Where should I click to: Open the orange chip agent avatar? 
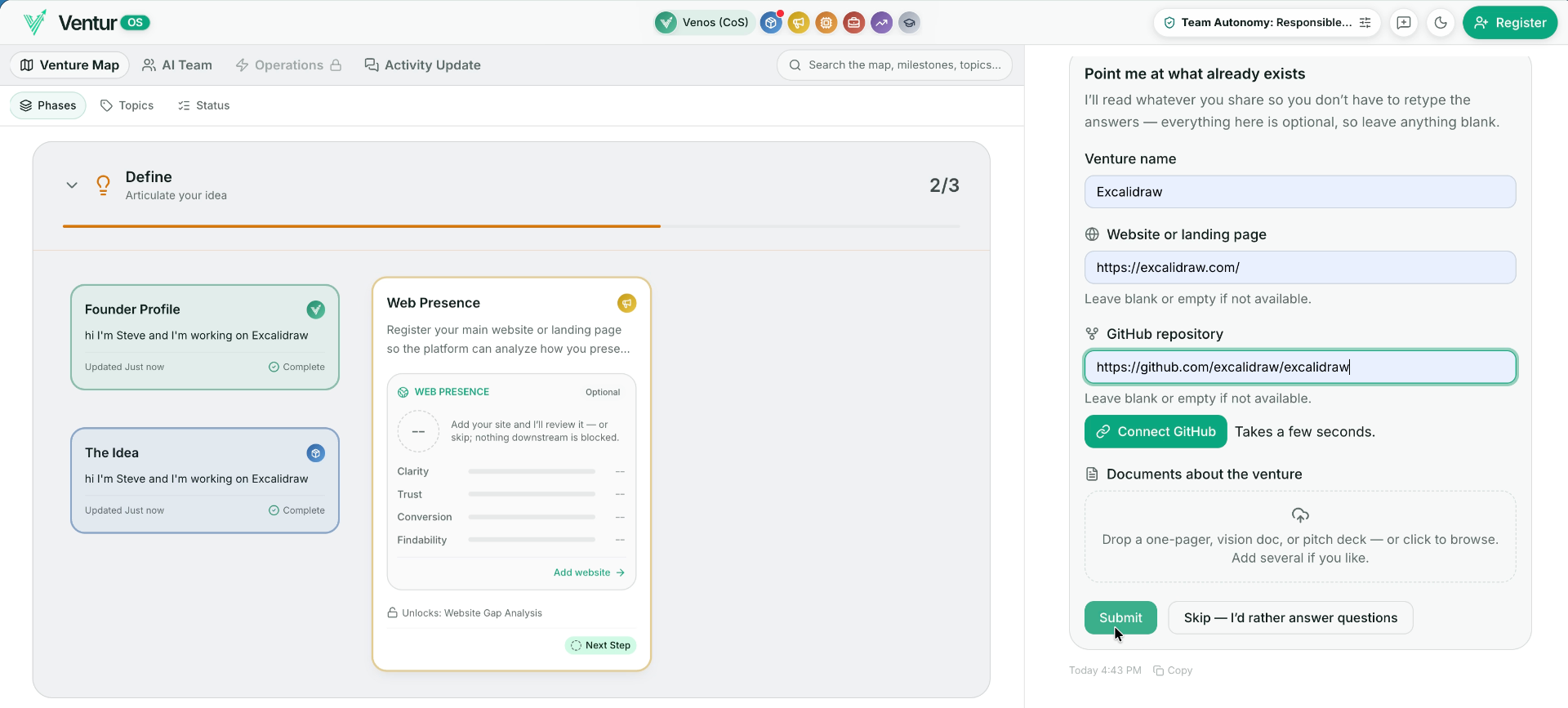tap(826, 23)
